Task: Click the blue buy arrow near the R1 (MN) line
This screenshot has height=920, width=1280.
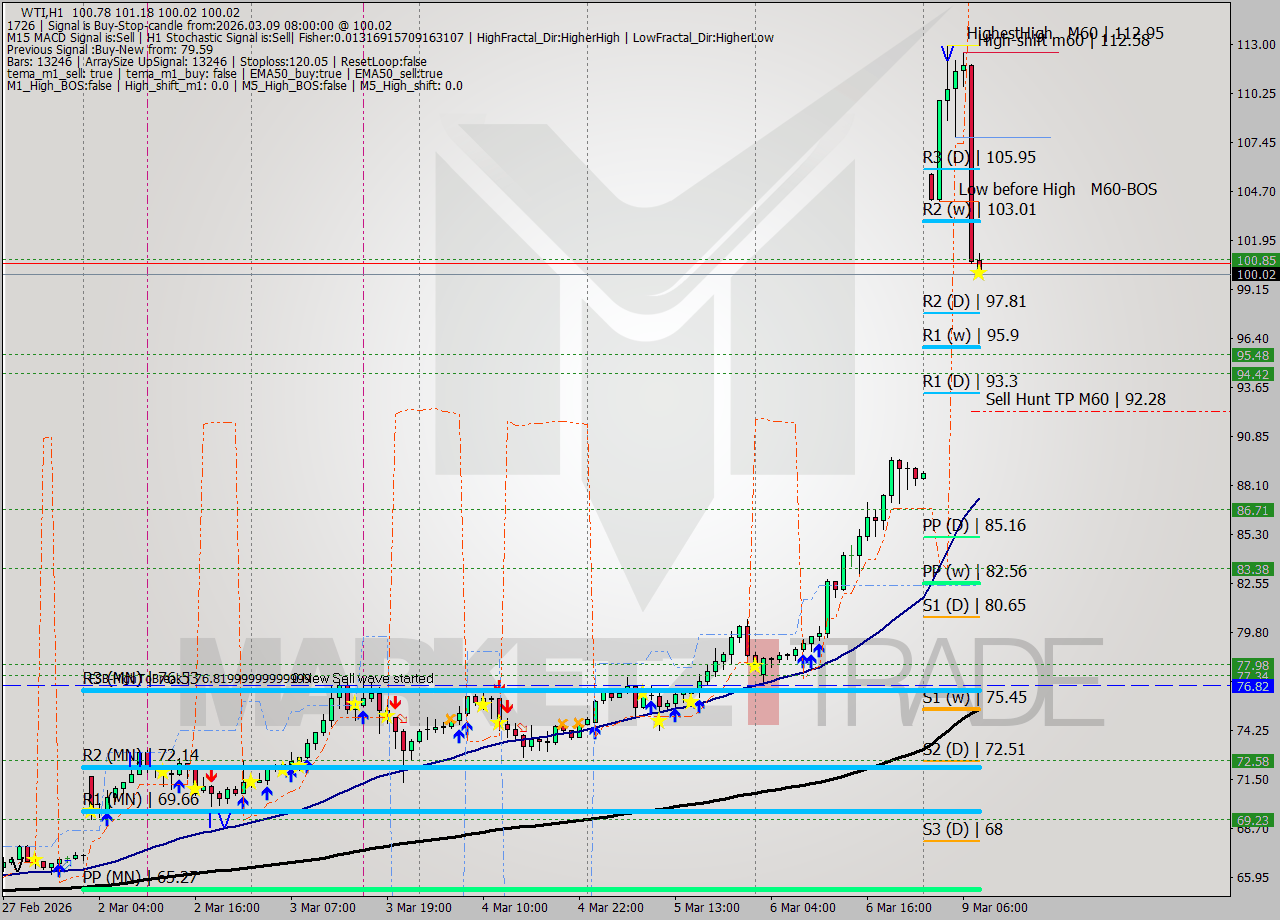Action: point(107,817)
